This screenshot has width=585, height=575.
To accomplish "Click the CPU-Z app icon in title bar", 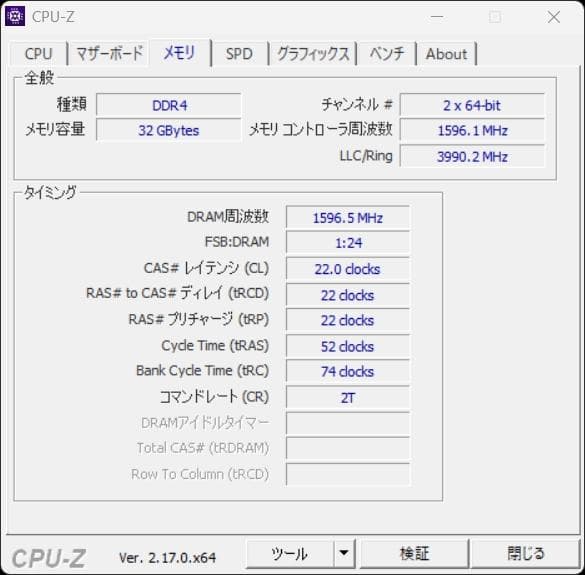I will [x=15, y=16].
